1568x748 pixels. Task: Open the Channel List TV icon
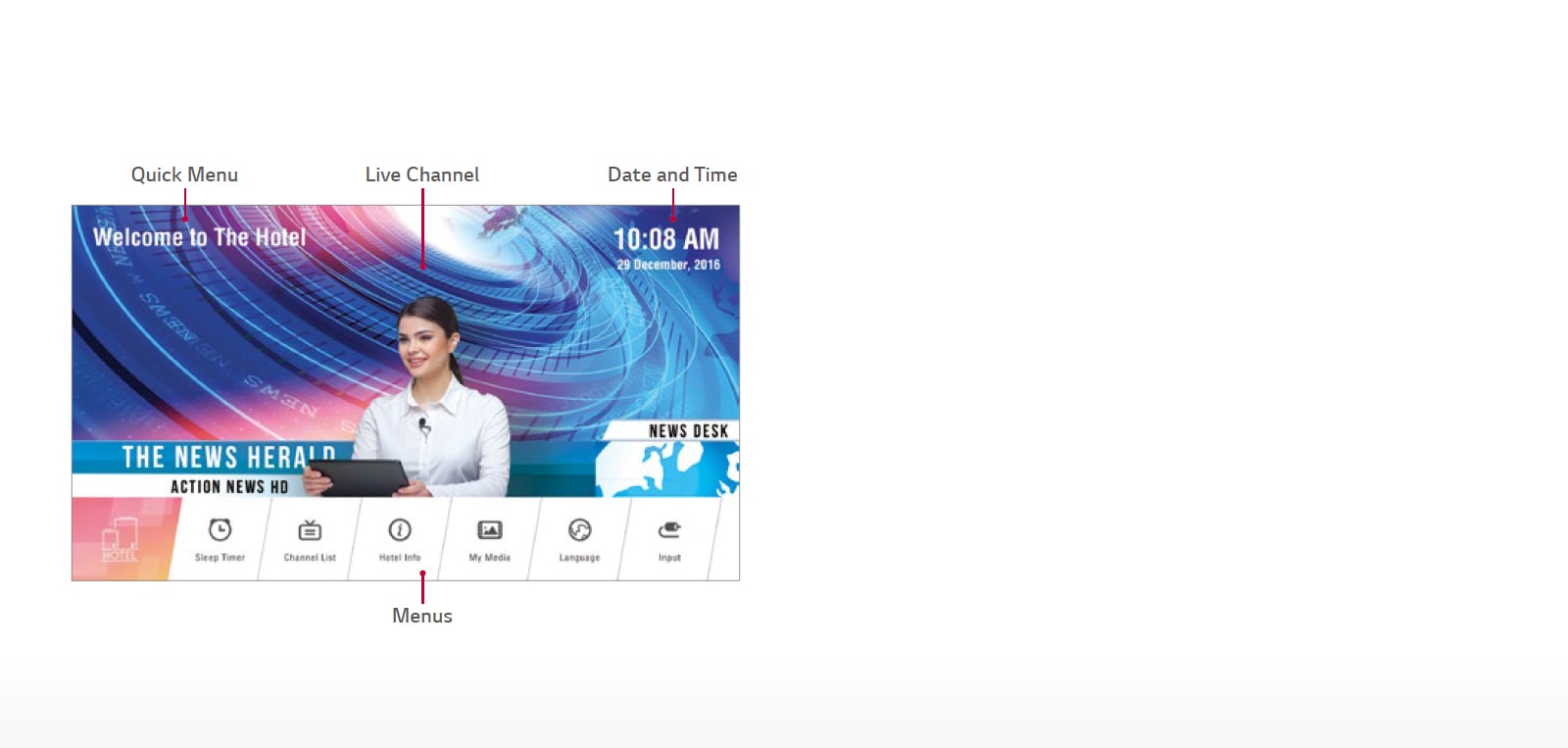(310, 530)
